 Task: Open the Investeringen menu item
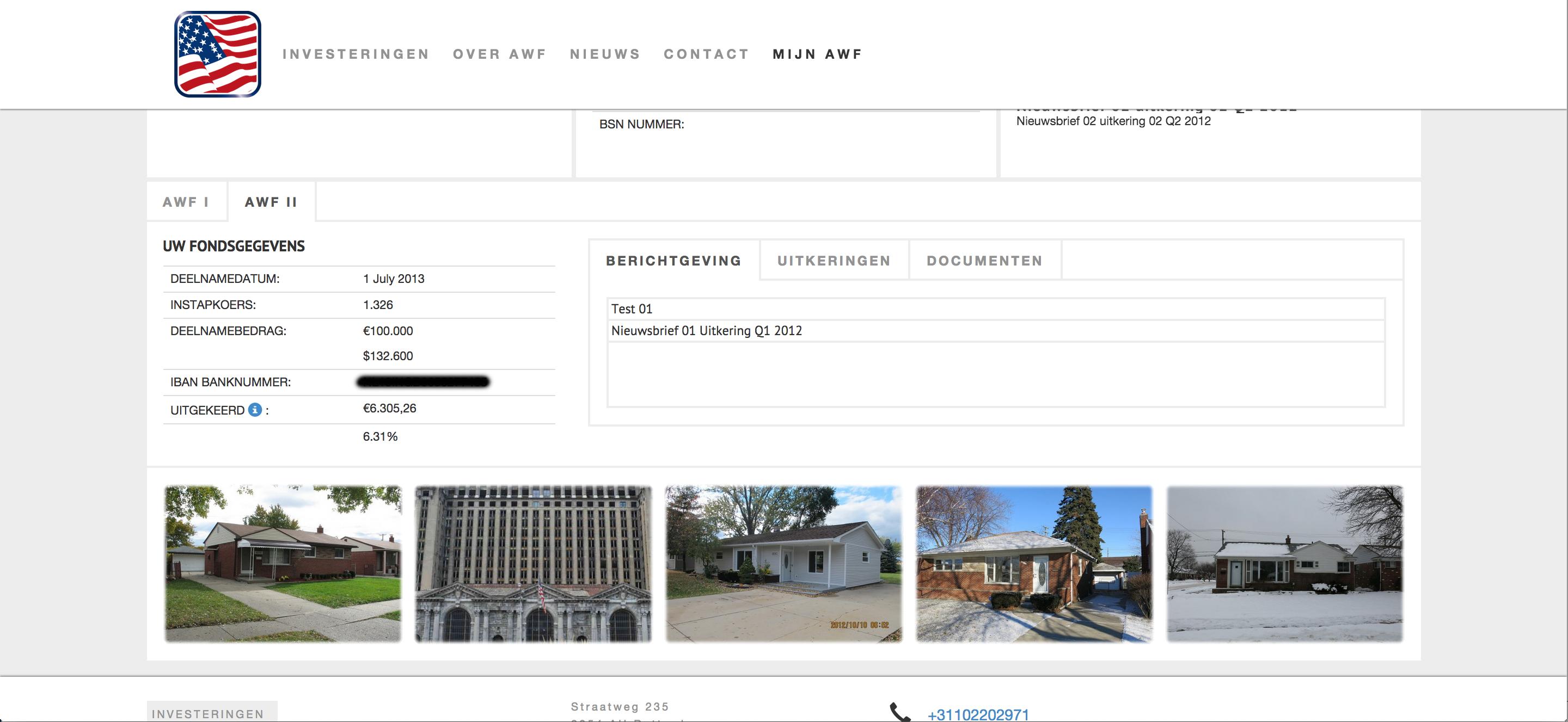[x=356, y=54]
